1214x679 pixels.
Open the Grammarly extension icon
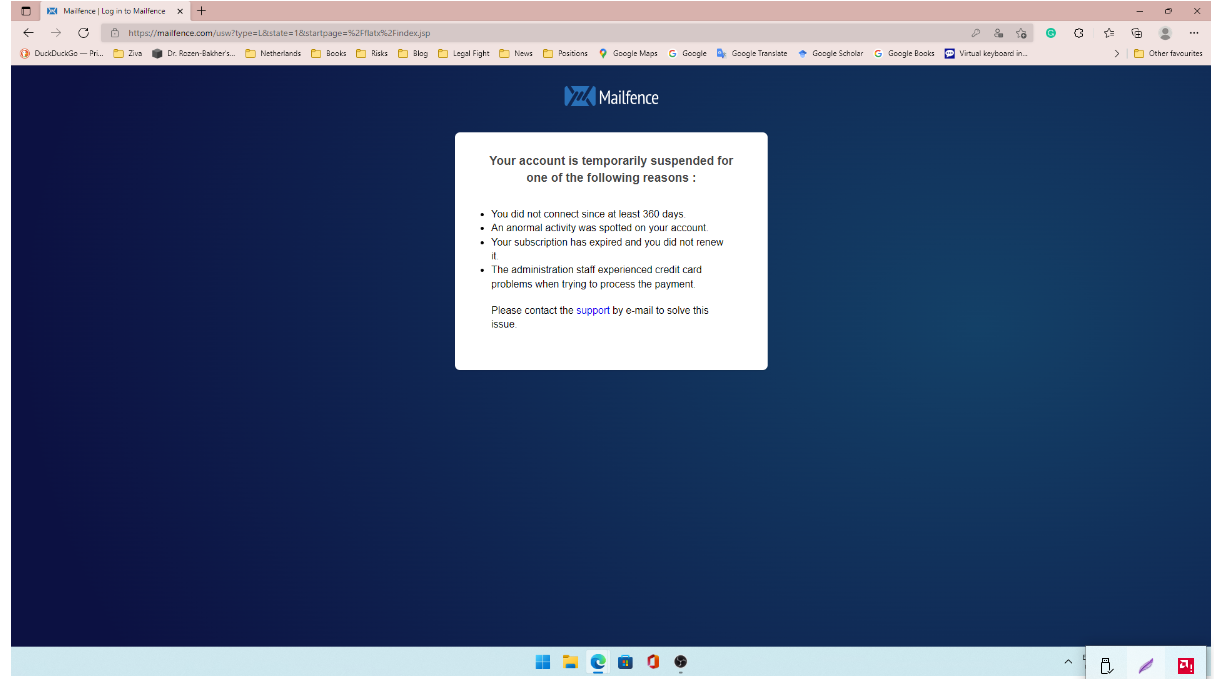tap(1051, 33)
